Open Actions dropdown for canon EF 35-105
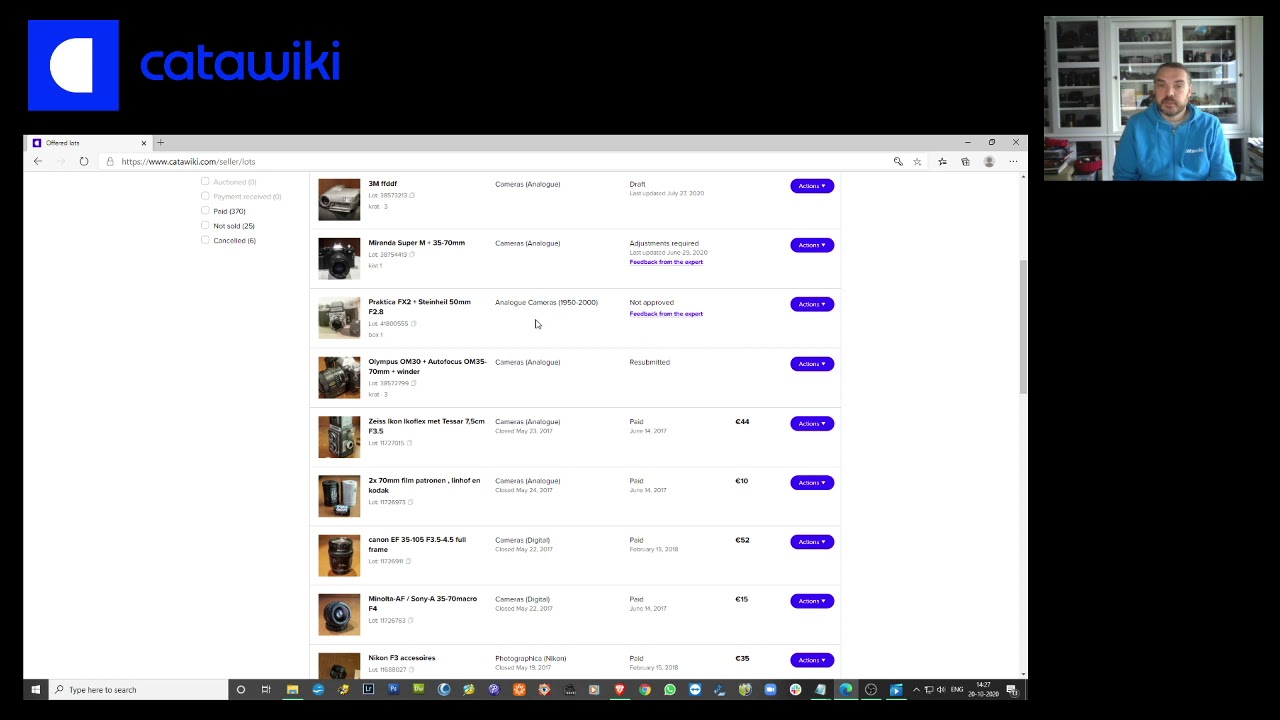 click(812, 542)
